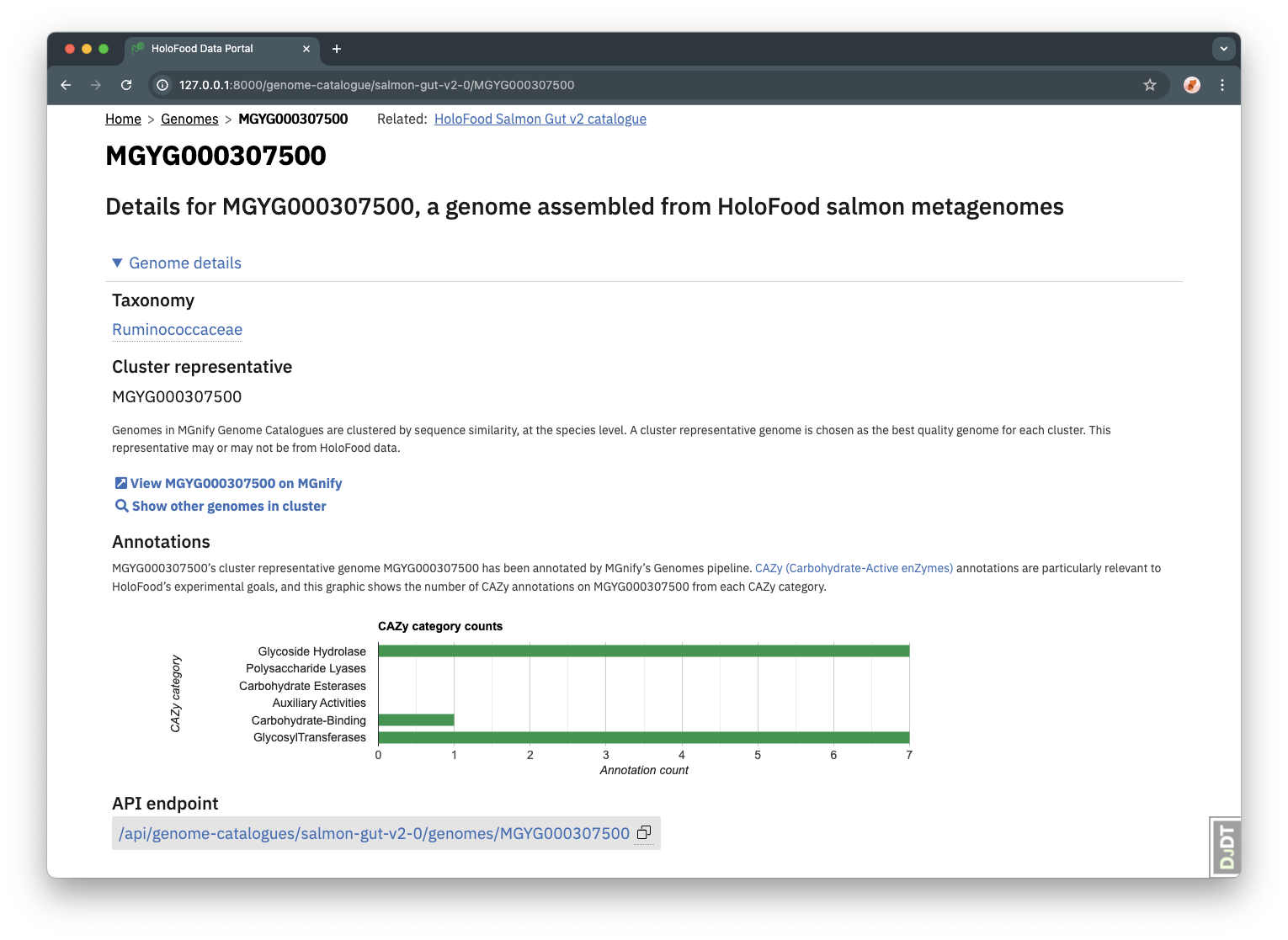Screen dimensions: 1288x940
Task: Reload the page with the refresh icon
Action: tap(126, 85)
